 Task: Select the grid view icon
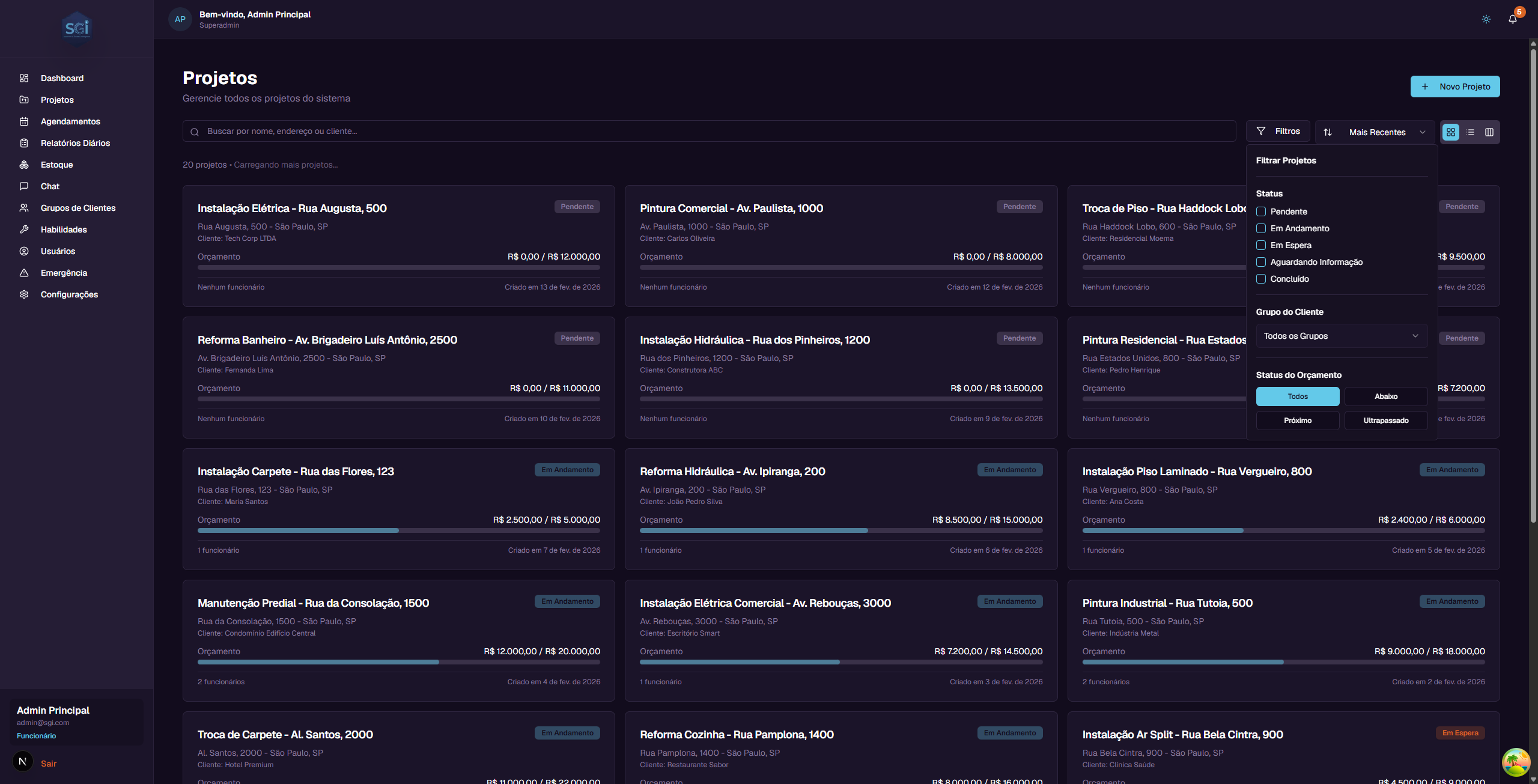coord(1450,132)
